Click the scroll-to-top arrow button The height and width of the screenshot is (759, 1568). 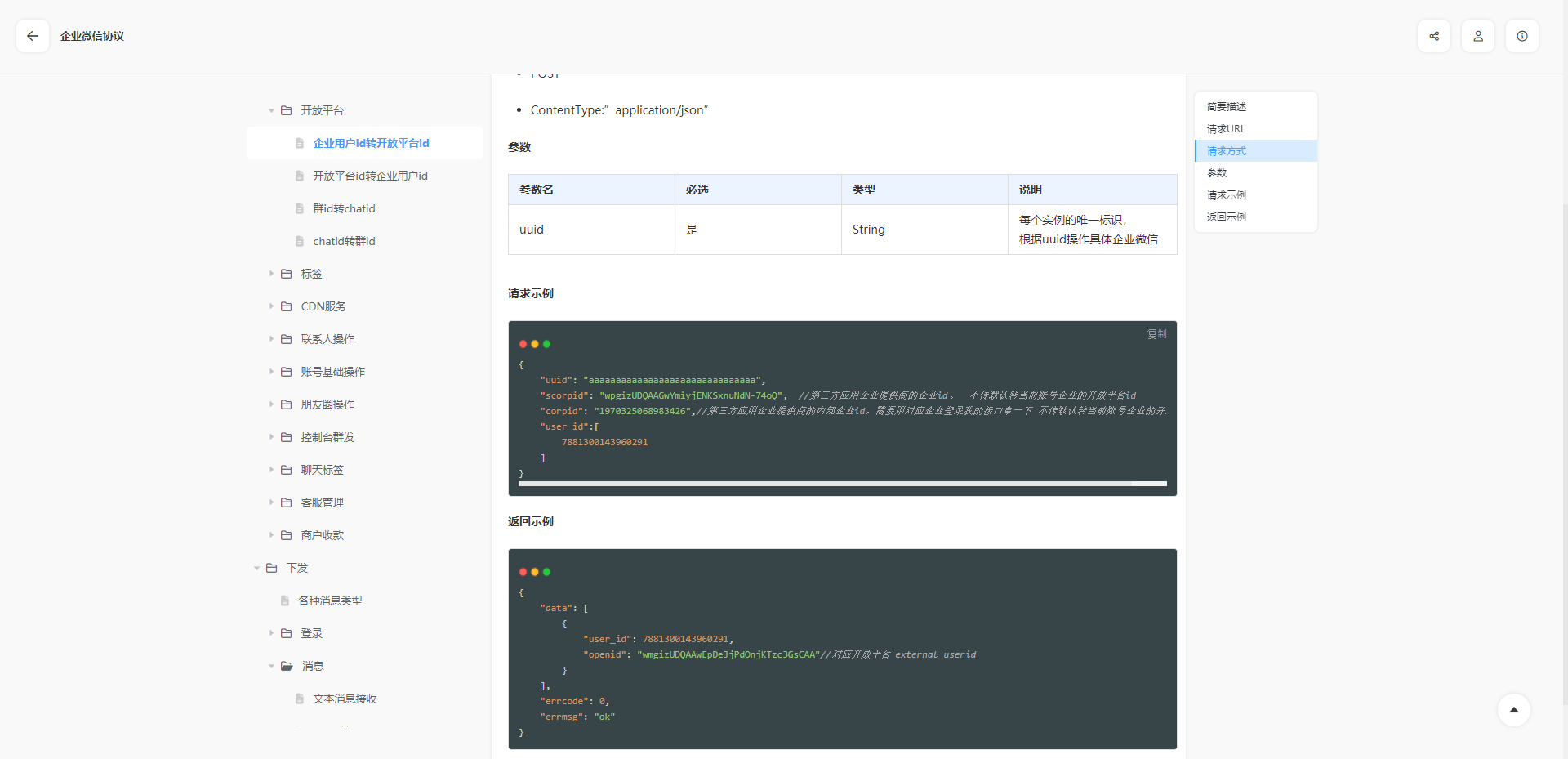tap(1514, 710)
